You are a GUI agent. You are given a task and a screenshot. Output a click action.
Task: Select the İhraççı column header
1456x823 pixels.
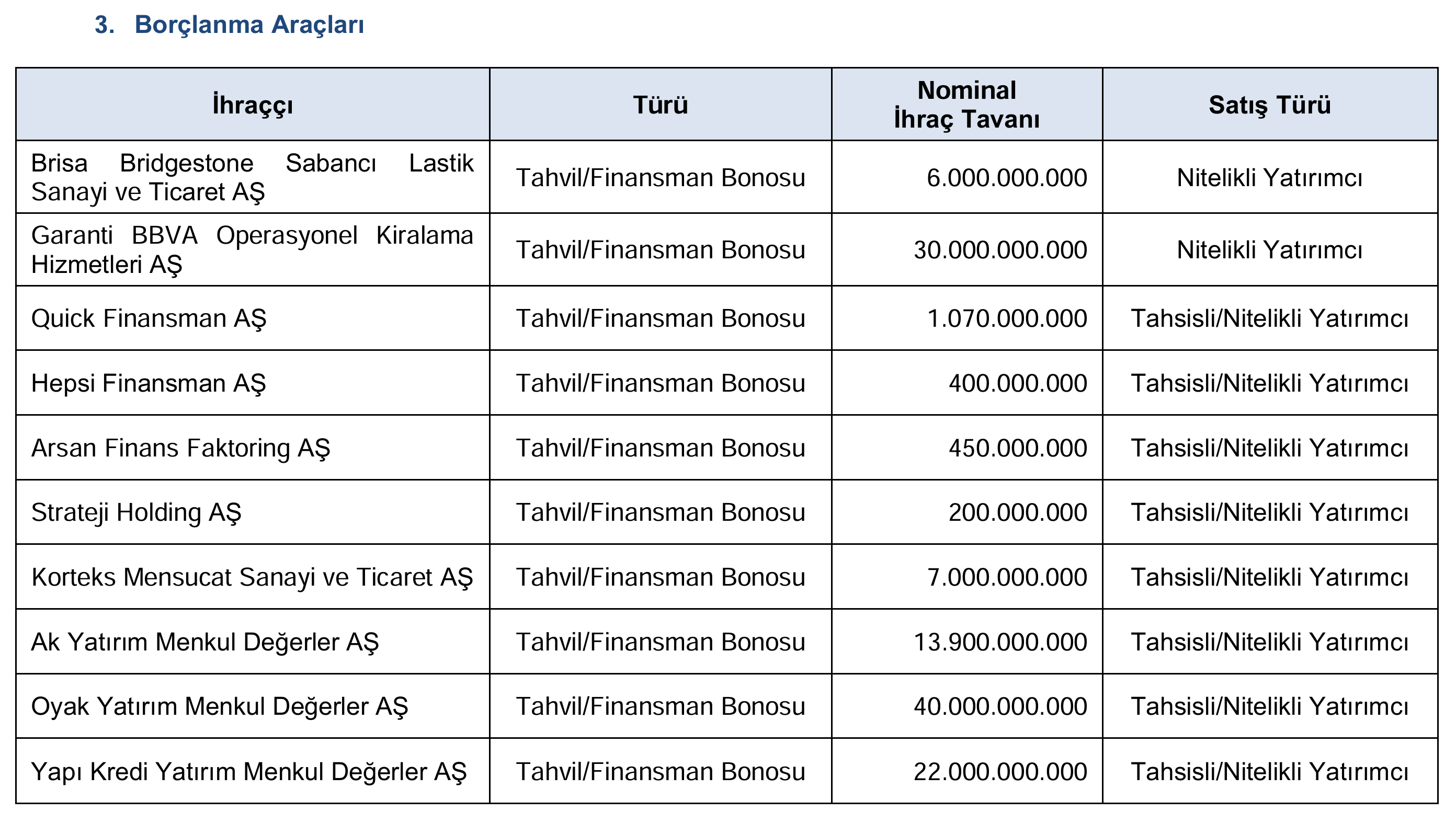[x=253, y=105]
